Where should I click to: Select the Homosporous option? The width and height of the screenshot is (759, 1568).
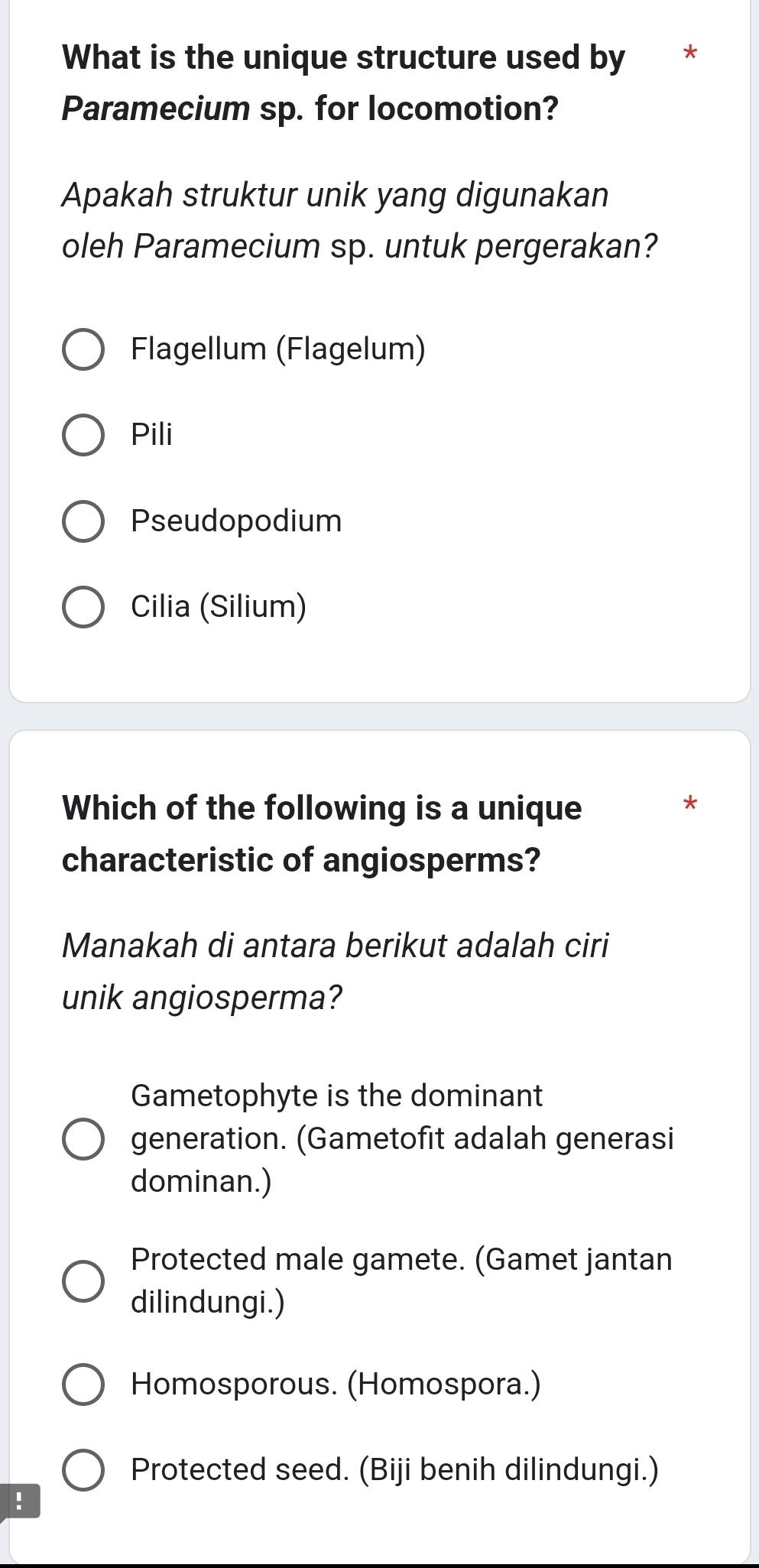[x=86, y=1382]
